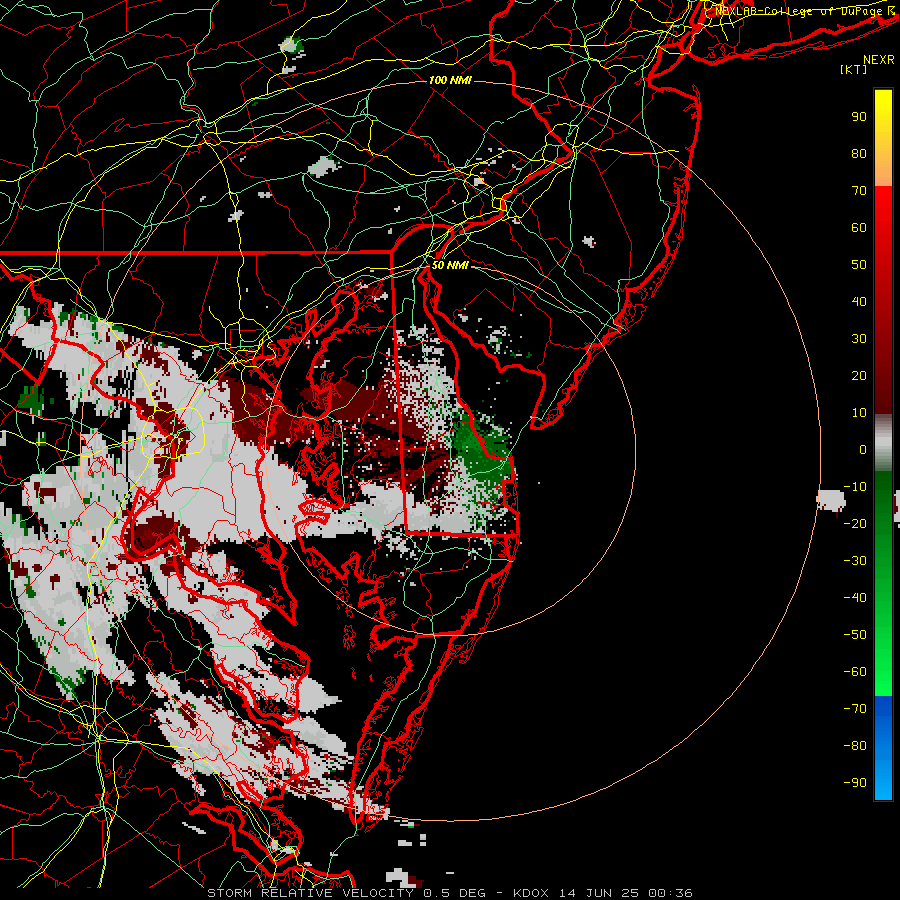This screenshot has width=900, height=900.
Task: Click the -40 value on velocity scale
Action: coord(855,598)
